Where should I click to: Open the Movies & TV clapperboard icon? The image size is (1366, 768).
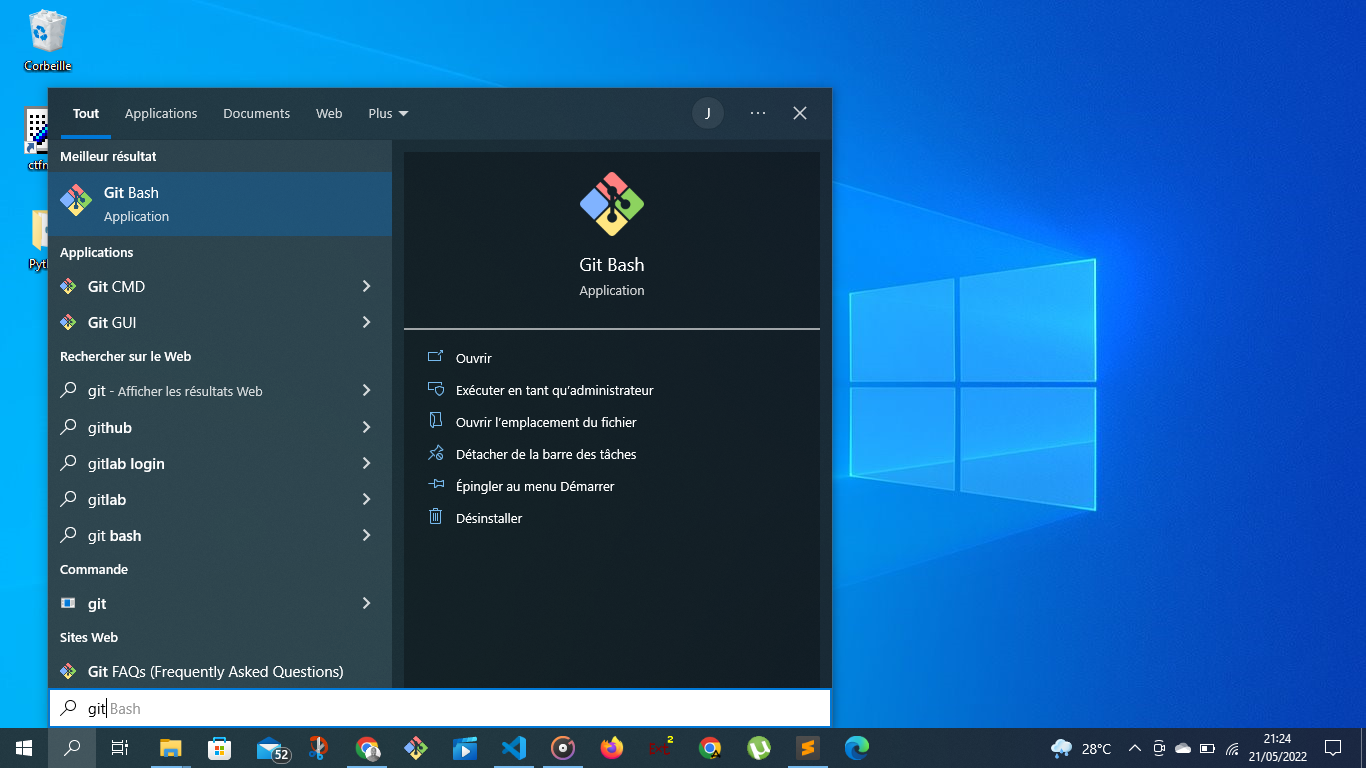click(465, 748)
